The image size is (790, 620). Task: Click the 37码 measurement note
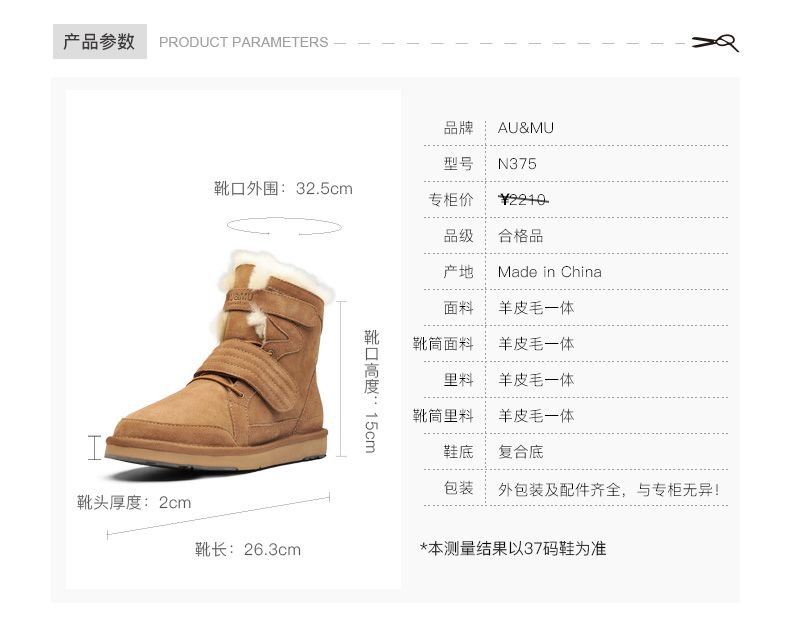point(513,548)
